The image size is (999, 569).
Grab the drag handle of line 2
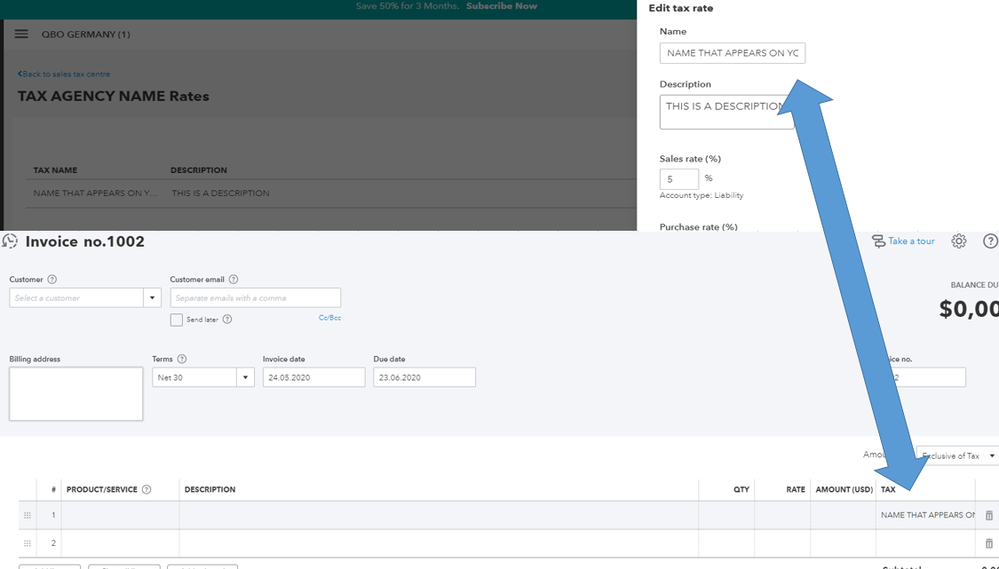coord(27,543)
